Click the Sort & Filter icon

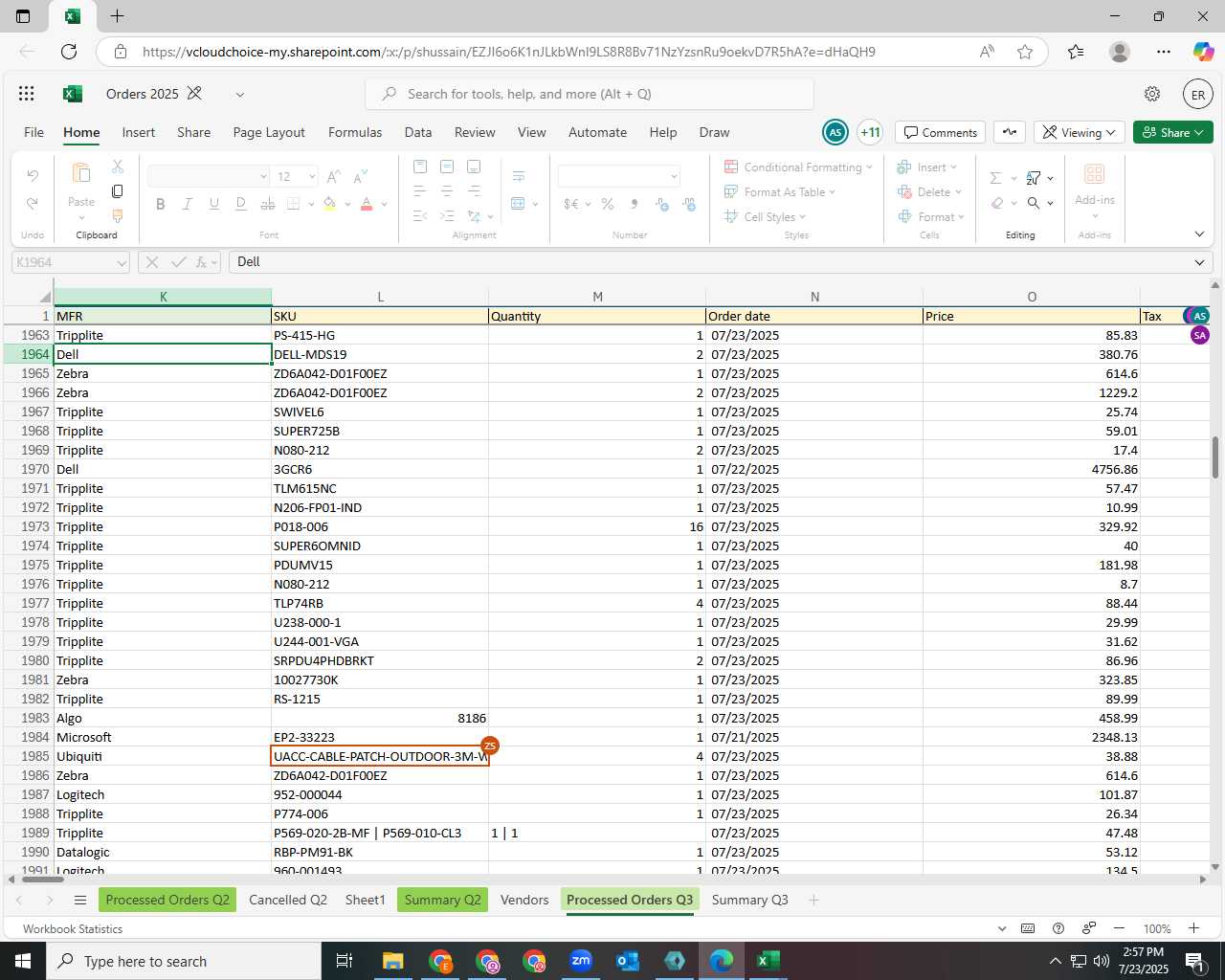click(x=1034, y=178)
